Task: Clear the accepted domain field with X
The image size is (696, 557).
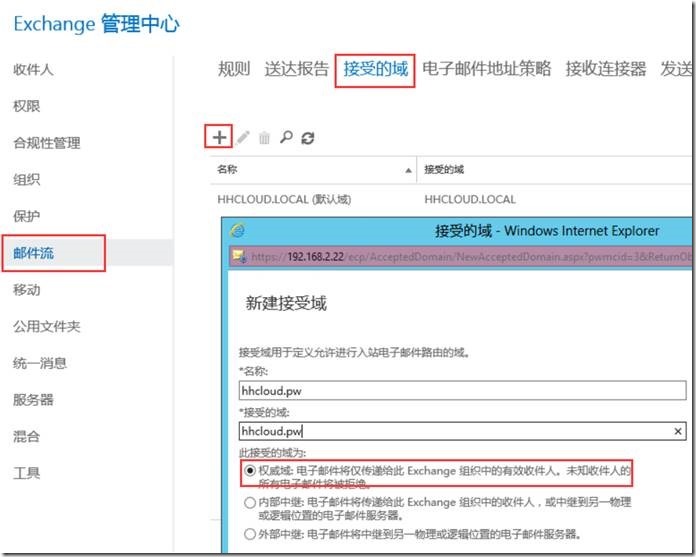Action: tap(678, 431)
